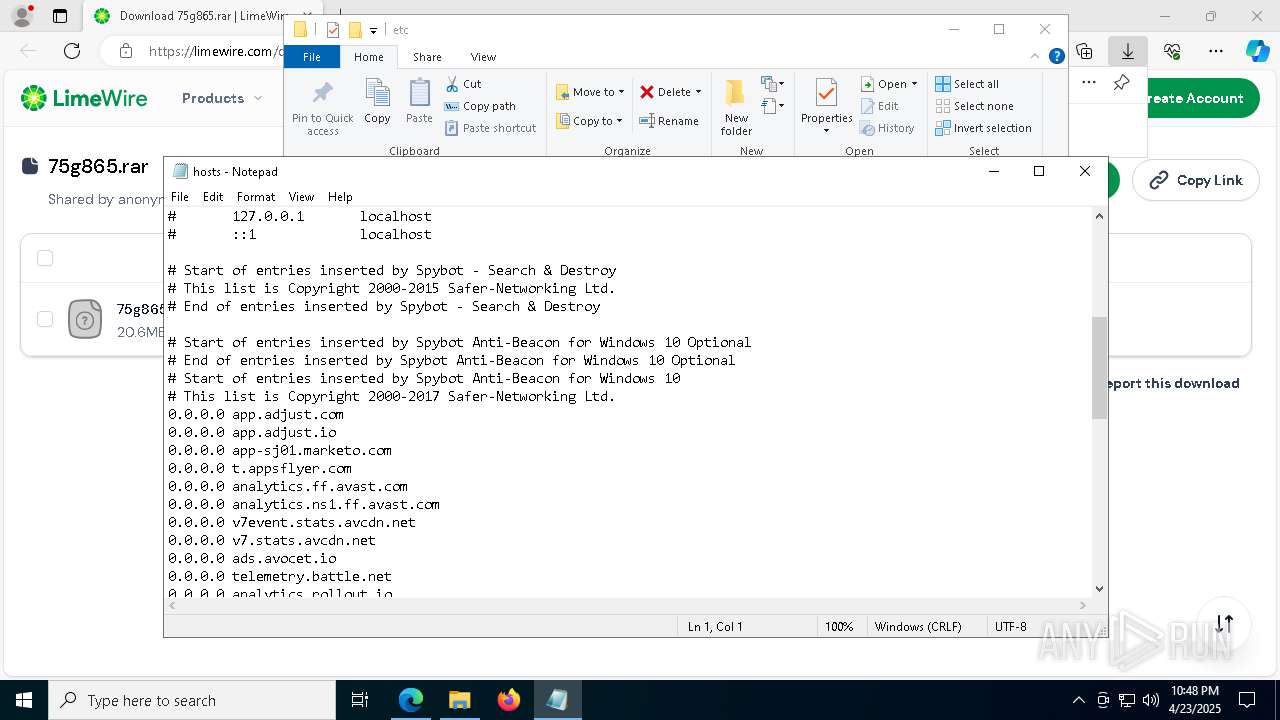Image resolution: width=1280 pixels, height=720 pixels.
Task: Click Pin to Quick access in File Explorer
Action: [322, 108]
